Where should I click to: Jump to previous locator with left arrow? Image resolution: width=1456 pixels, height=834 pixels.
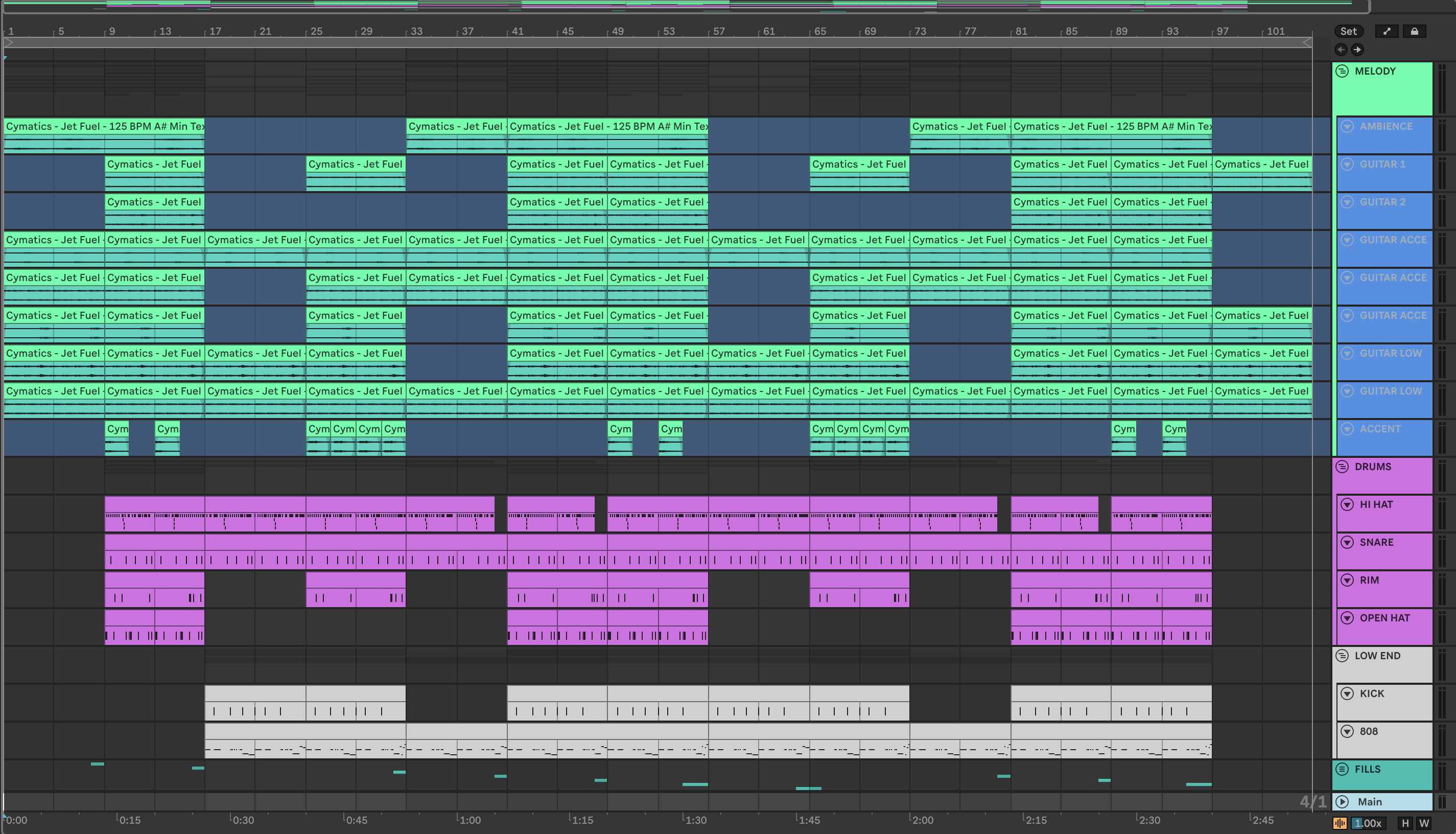click(x=1341, y=50)
